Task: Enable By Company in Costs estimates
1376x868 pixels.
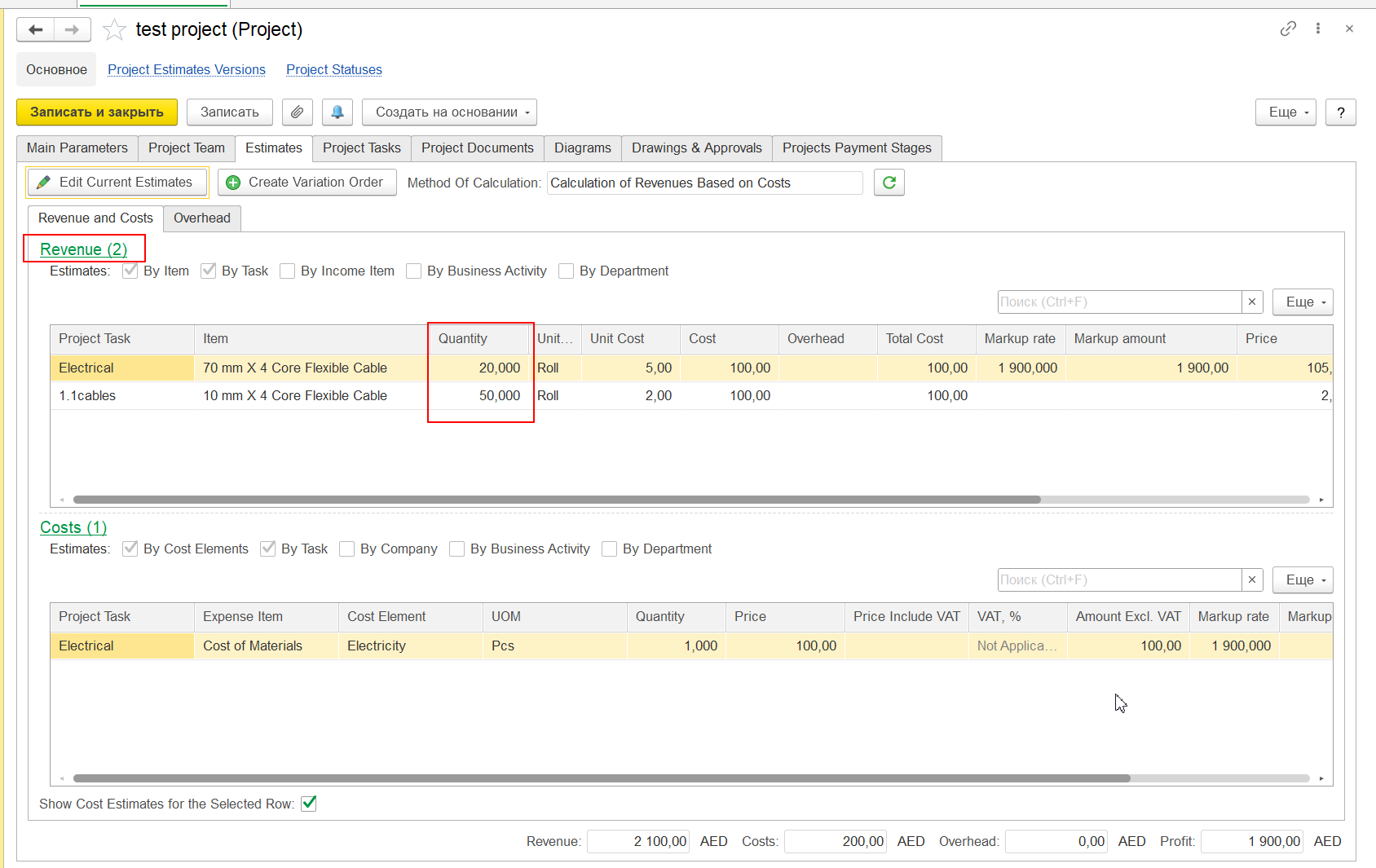Action: coord(347,549)
